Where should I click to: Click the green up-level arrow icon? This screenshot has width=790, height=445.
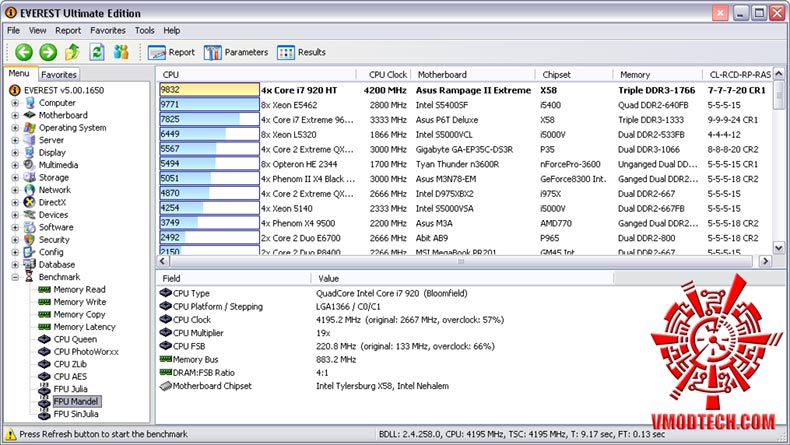(73, 52)
